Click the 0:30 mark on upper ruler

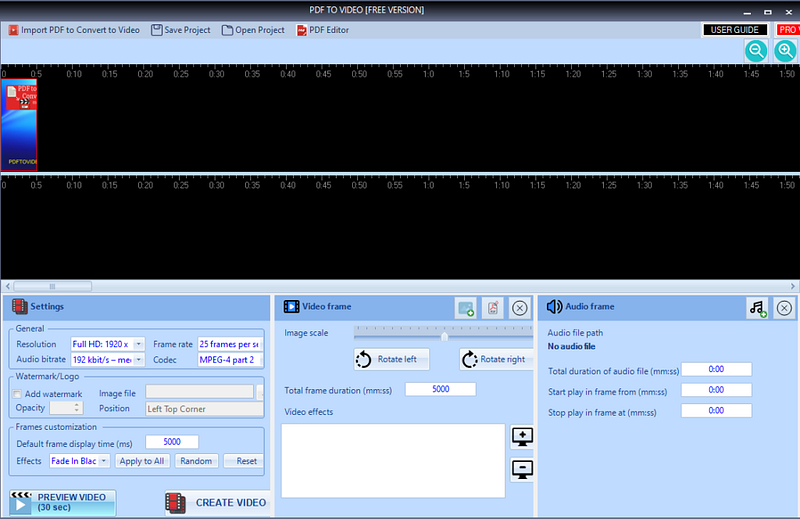(216, 74)
